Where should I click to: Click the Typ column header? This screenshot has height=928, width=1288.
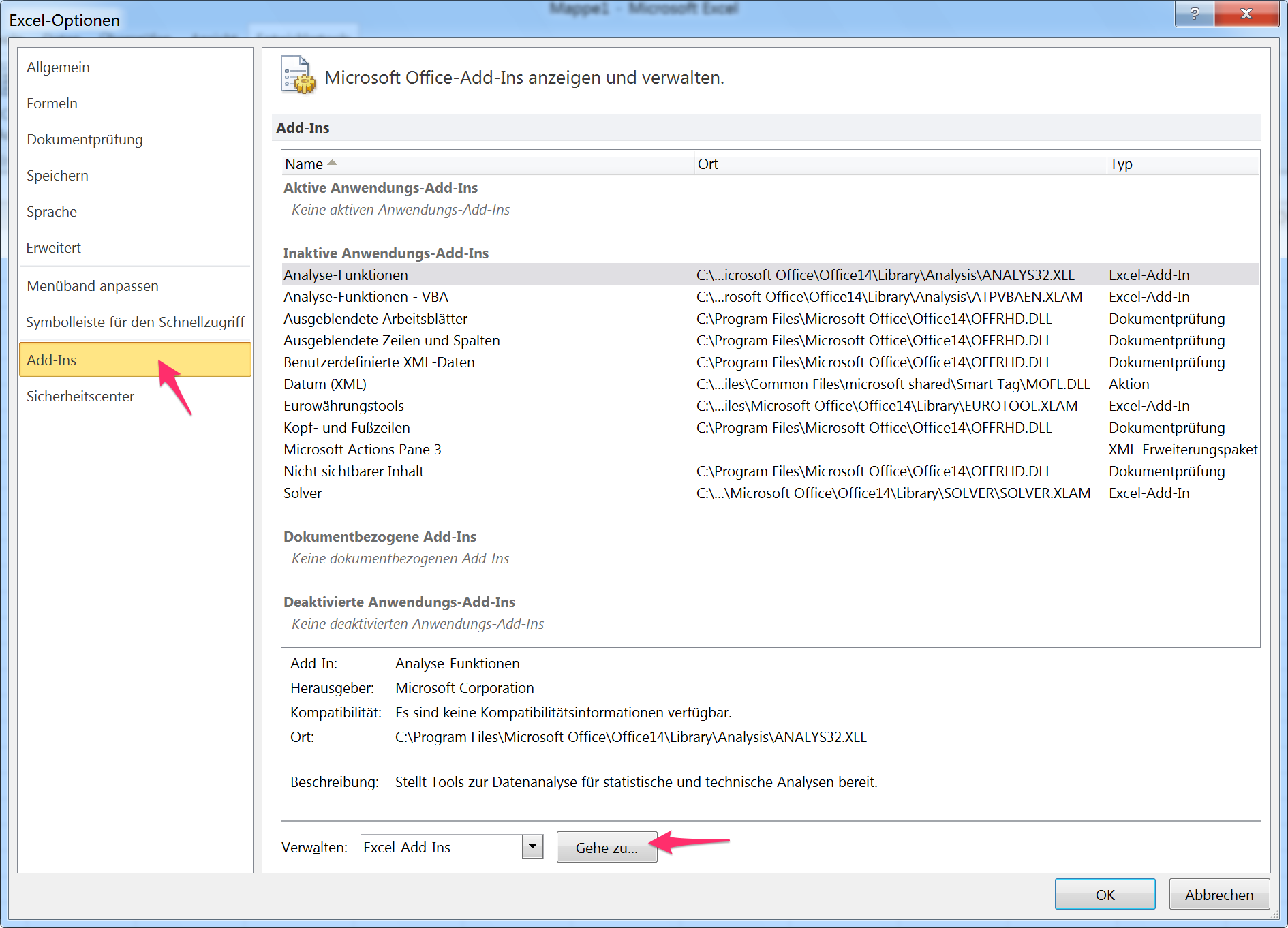[x=1120, y=164]
